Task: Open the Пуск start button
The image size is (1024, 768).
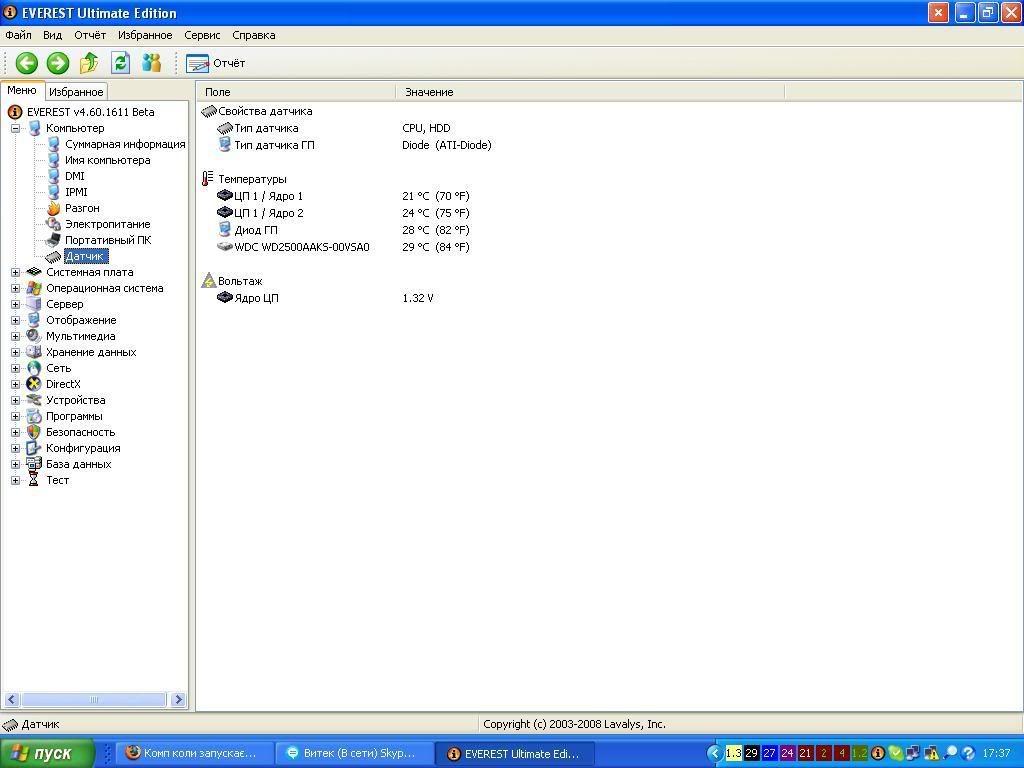Action: point(47,754)
